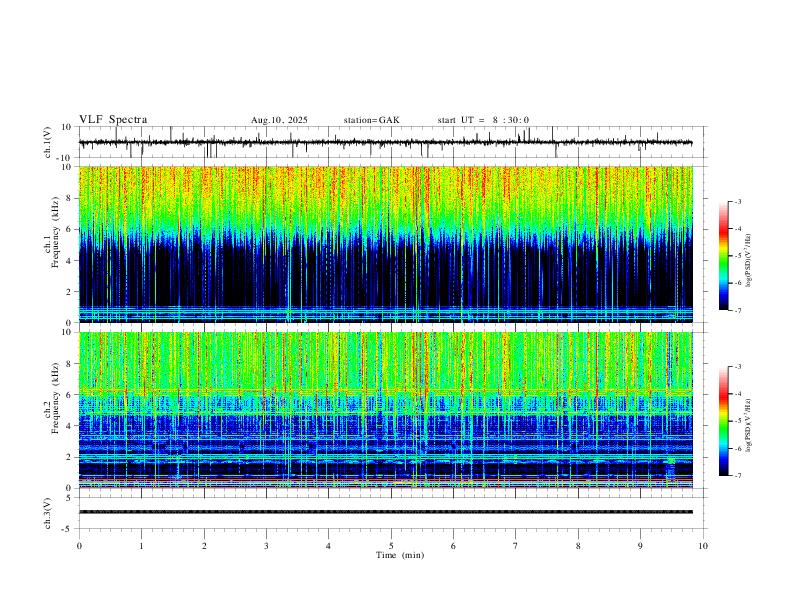Click the "9" minute tick on the time axis

pyautogui.click(x=640, y=546)
